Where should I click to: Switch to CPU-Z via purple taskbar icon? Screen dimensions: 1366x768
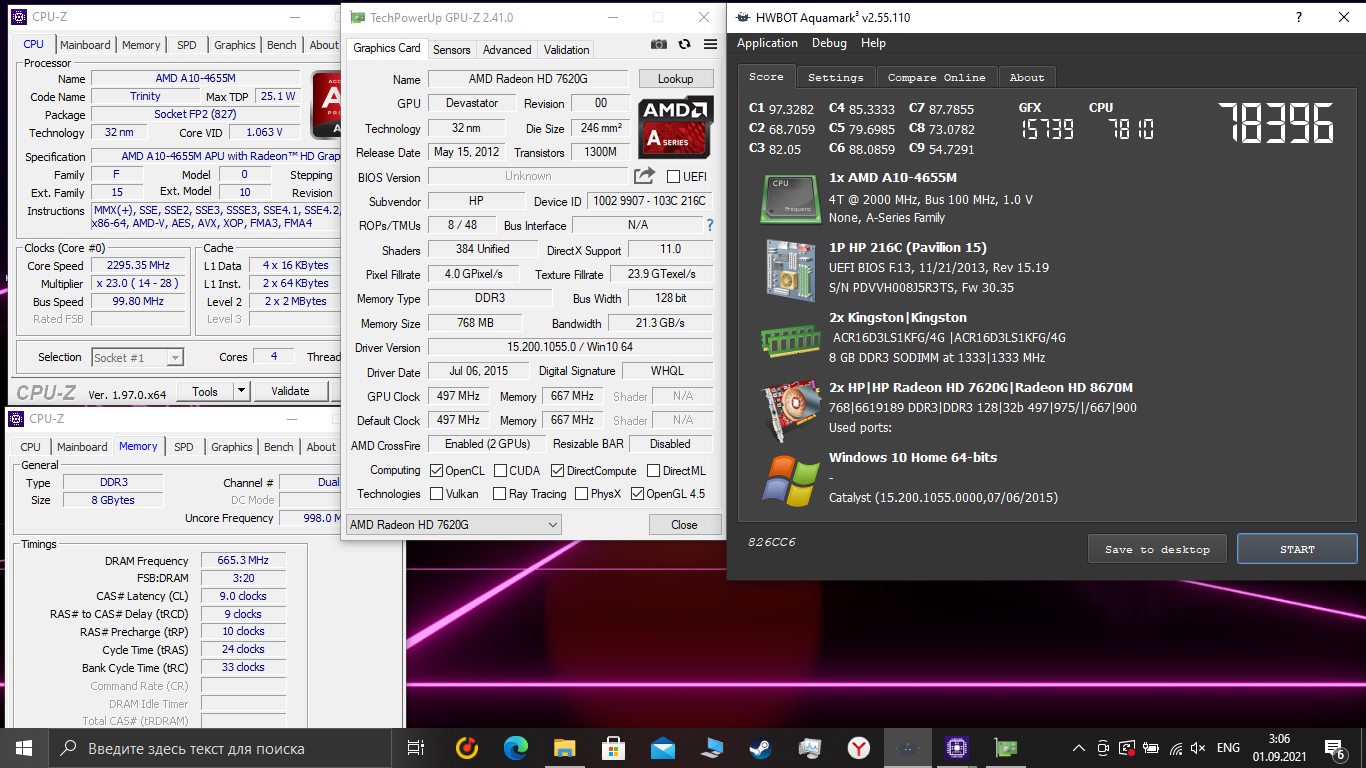click(956, 748)
